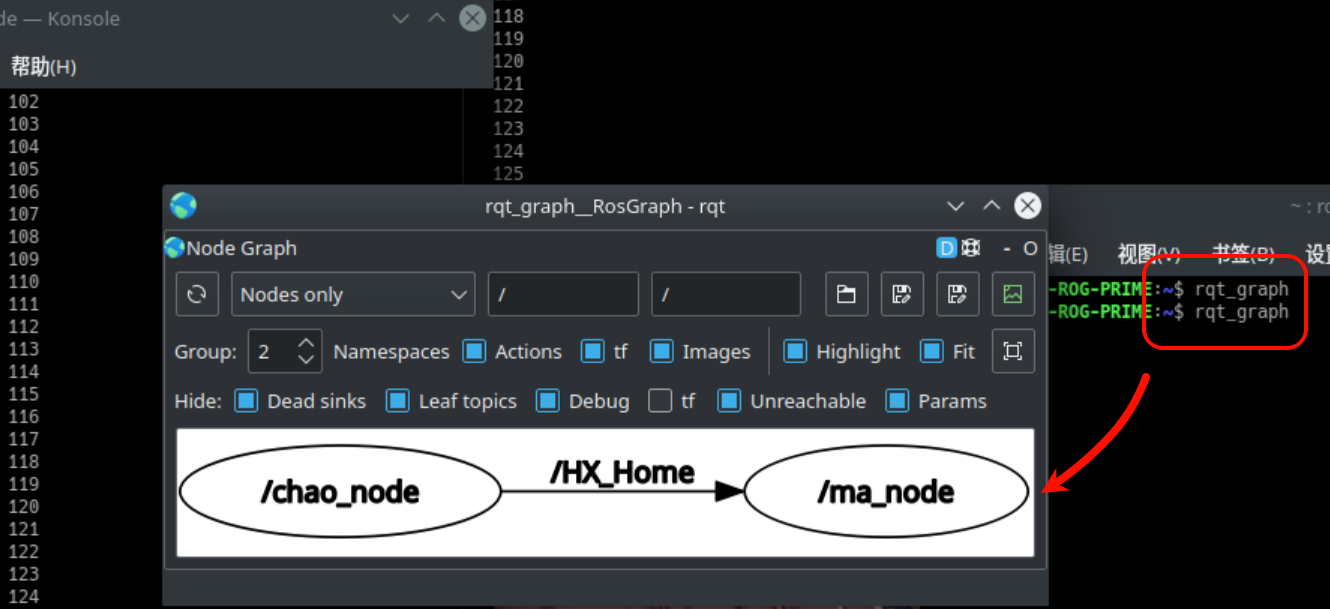Uncheck the Highlight checkbox

(795, 352)
